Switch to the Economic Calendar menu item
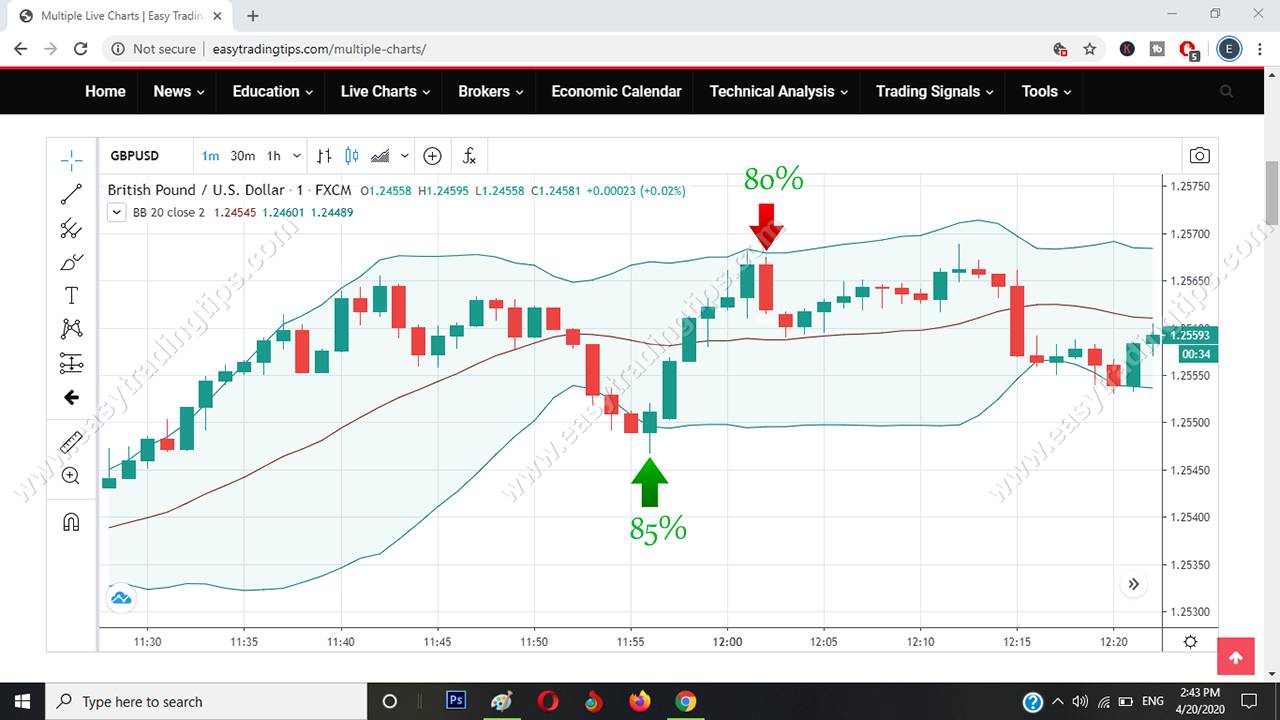Viewport: 1280px width, 720px height. point(616,91)
